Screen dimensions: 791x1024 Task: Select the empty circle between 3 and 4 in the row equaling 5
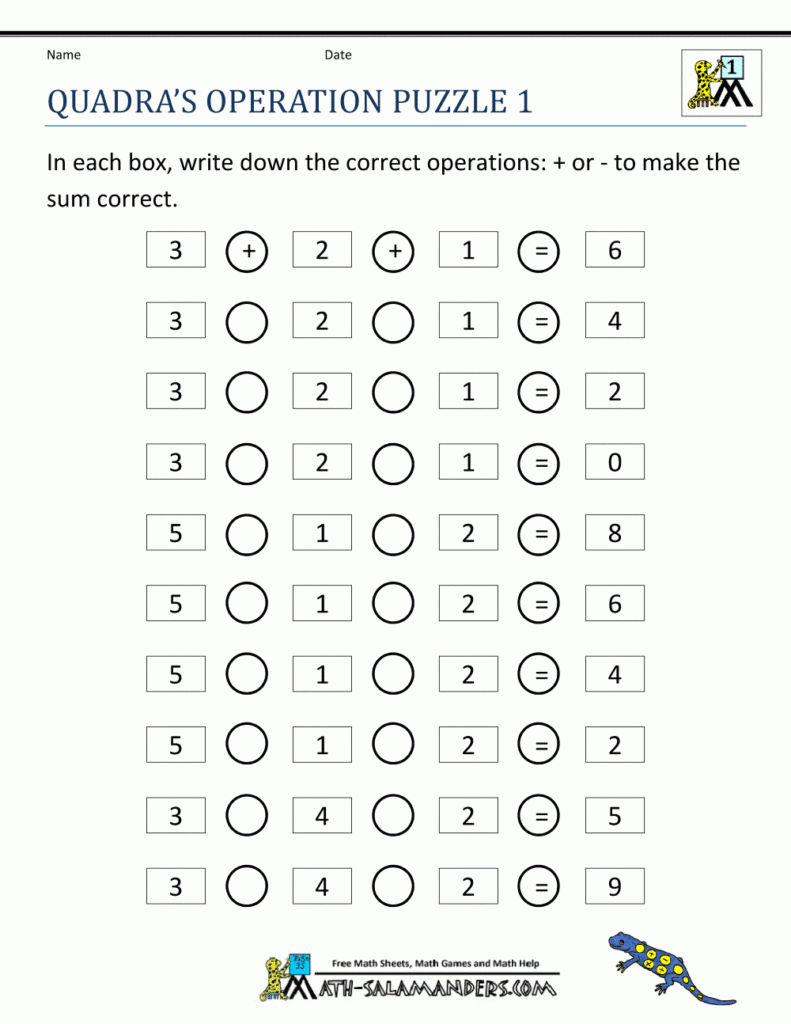(248, 816)
